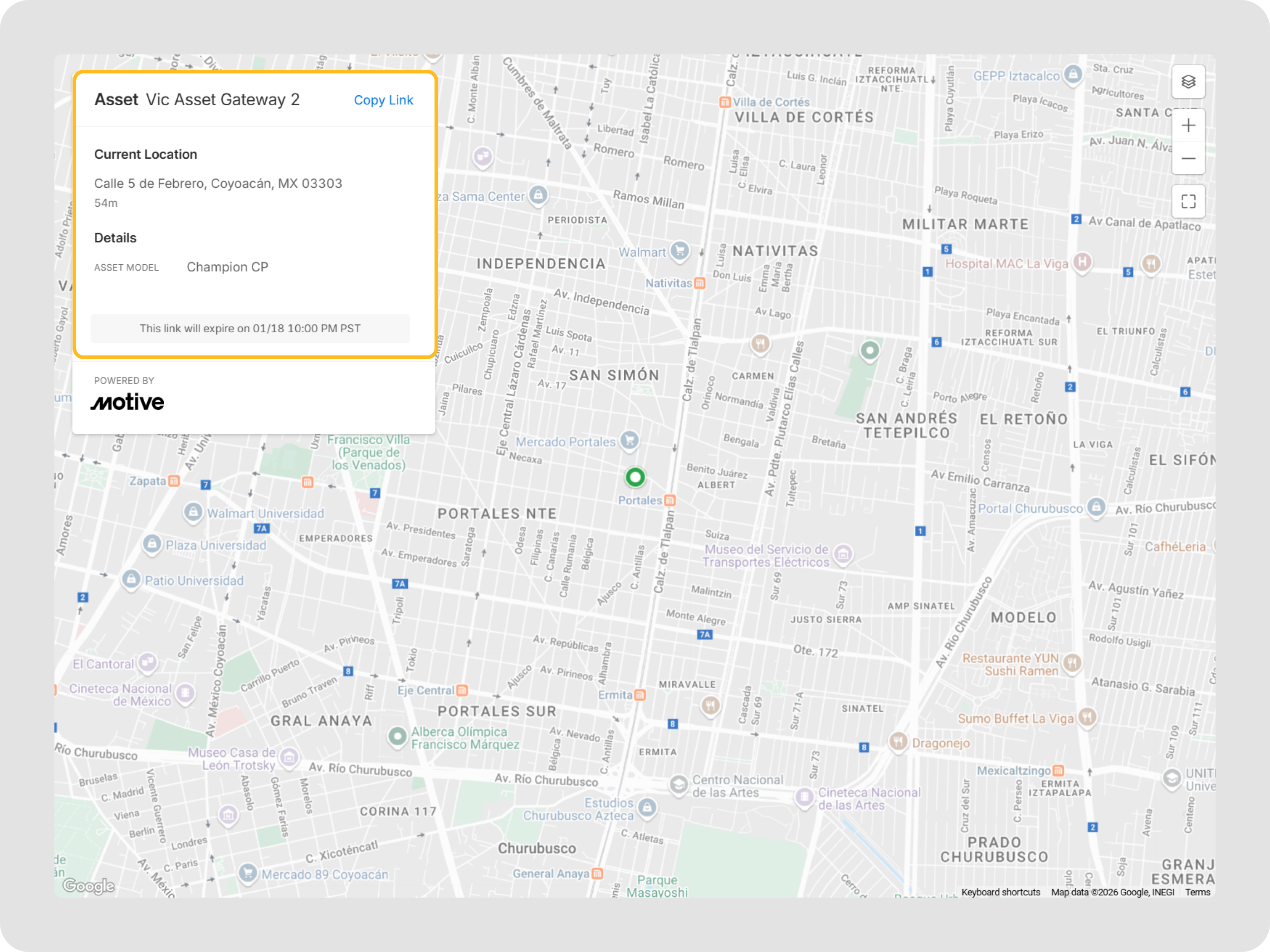Click the Motive logo

(x=127, y=402)
